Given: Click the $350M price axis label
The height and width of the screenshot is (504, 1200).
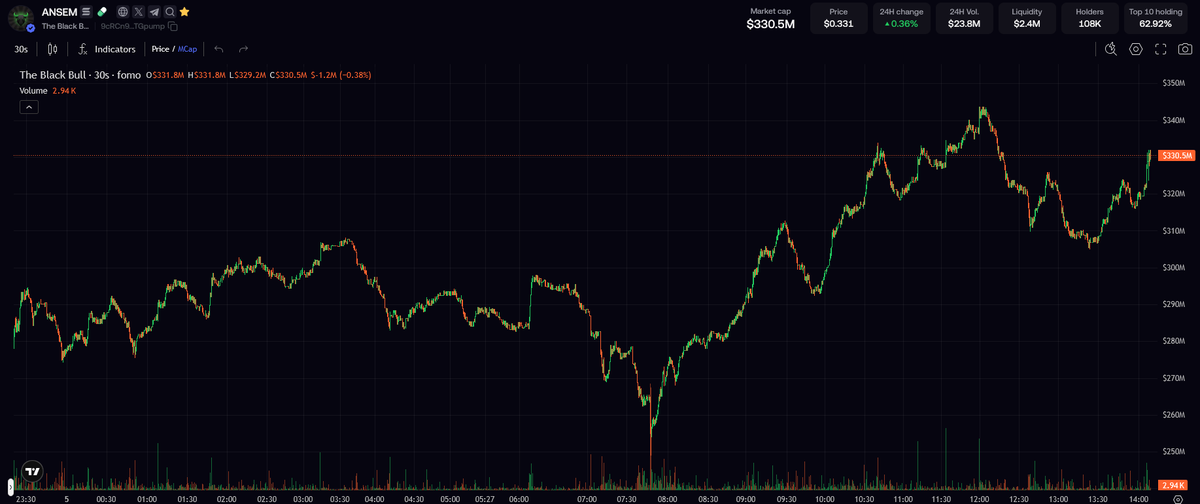Looking at the screenshot, I should tap(1173, 82).
